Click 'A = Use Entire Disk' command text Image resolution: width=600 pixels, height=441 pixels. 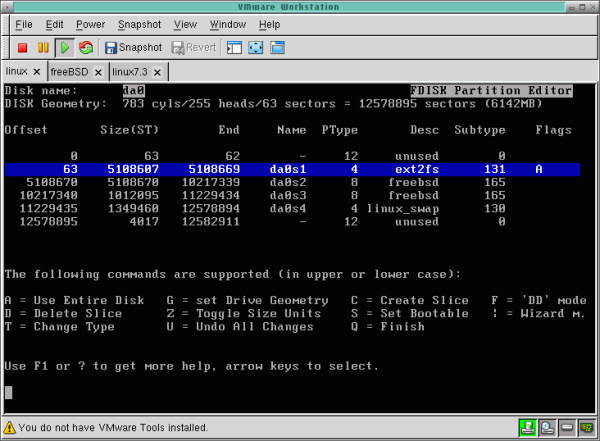(75, 301)
